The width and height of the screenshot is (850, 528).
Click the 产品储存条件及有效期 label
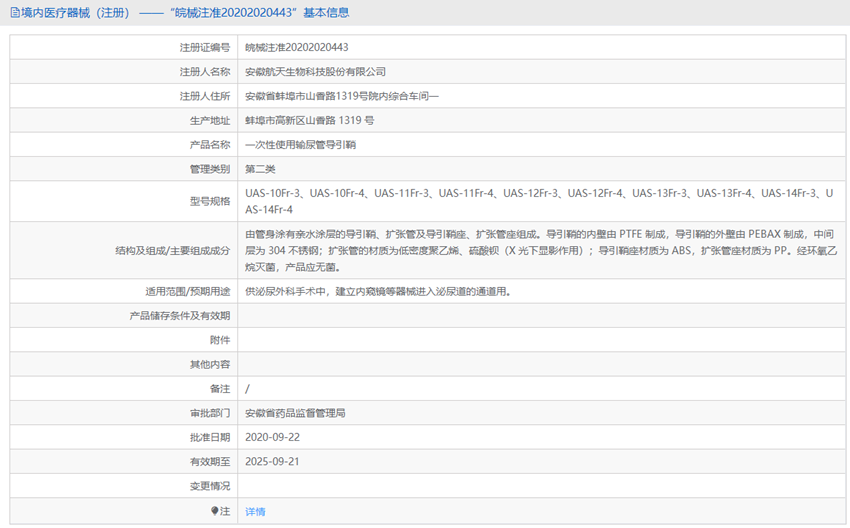(180, 315)
